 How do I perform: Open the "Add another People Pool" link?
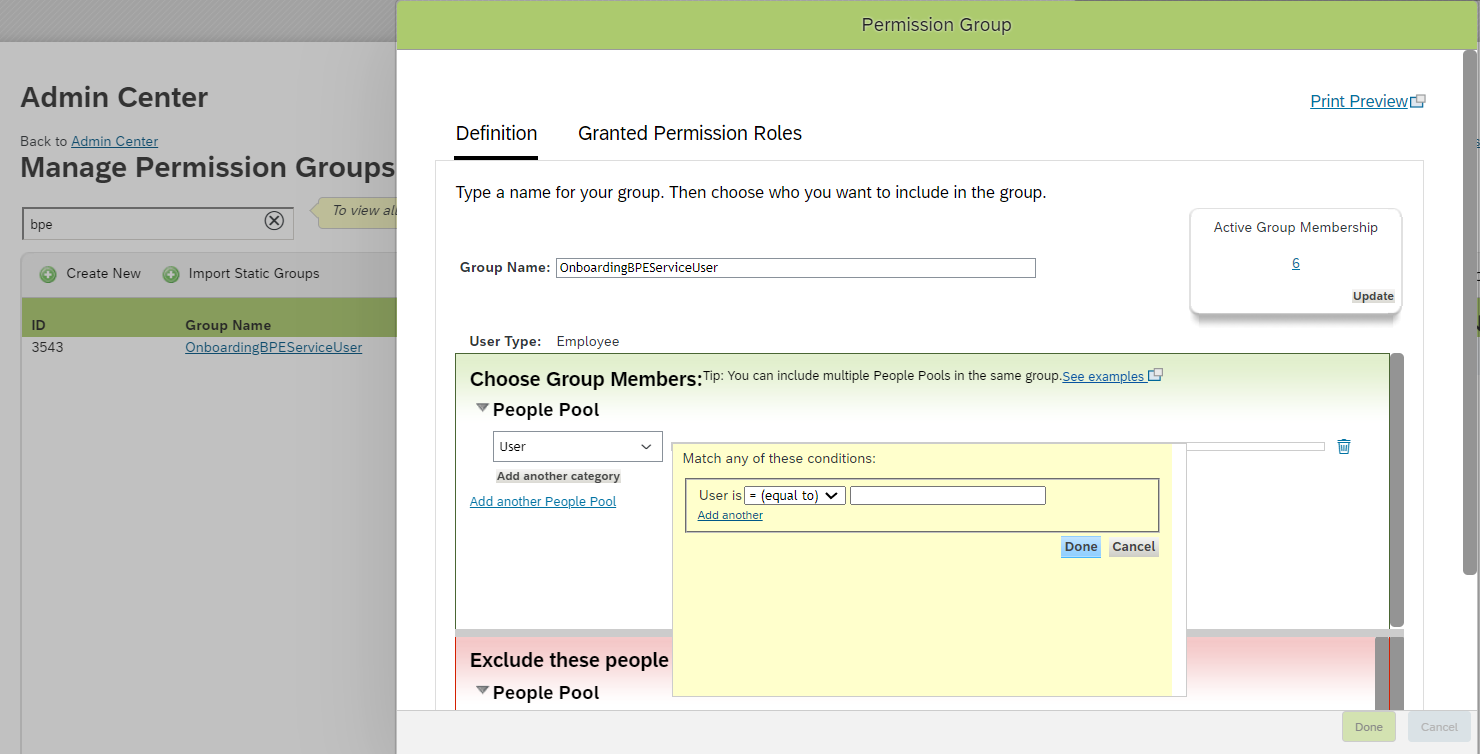pos(543,501)
